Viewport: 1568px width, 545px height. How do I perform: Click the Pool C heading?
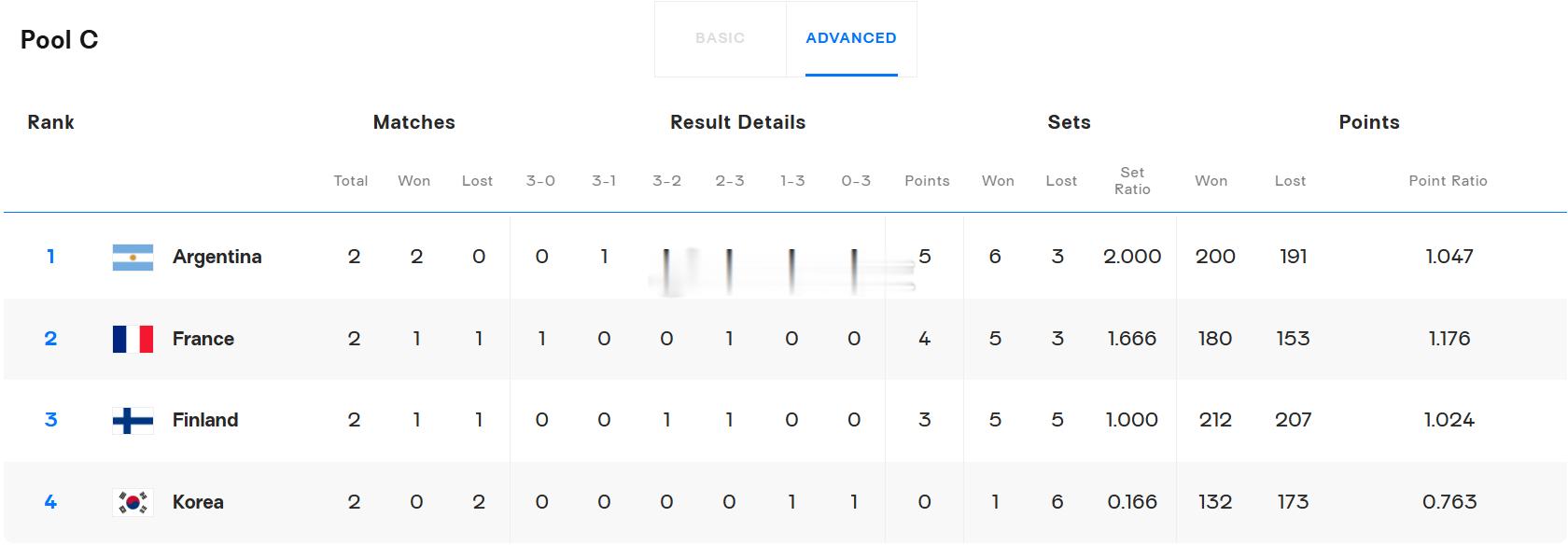coord(59,40)
